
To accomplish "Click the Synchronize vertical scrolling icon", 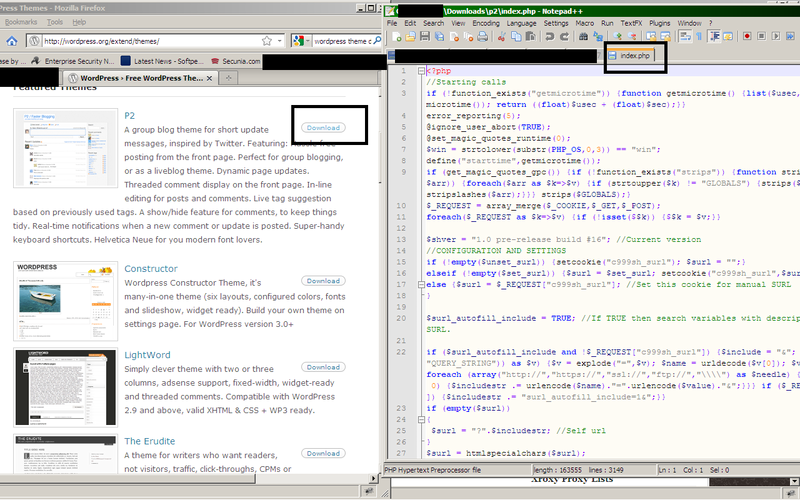I will coord(651,36).
